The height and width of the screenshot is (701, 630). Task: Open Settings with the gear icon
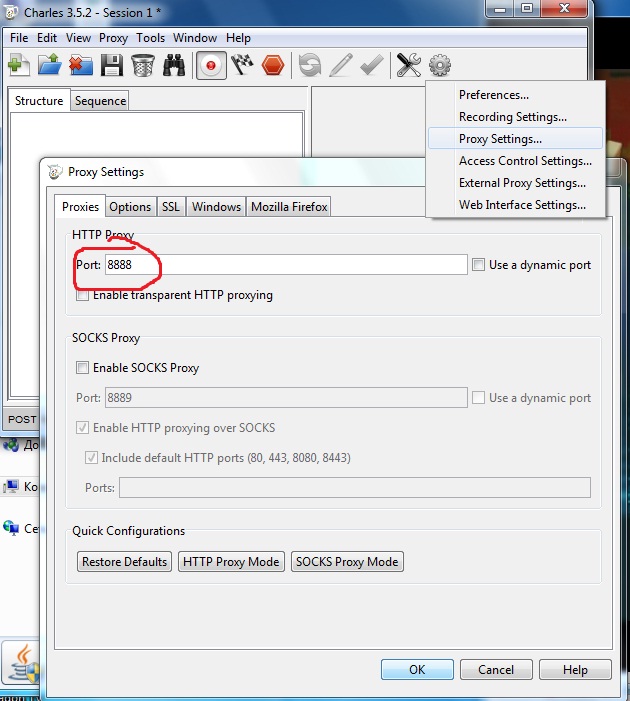click(440, 65)
